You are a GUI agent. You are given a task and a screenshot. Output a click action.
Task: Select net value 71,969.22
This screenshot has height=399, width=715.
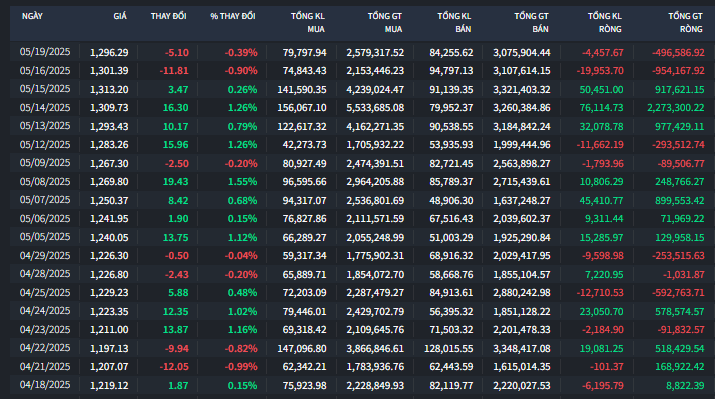pyautogui.click(x=682, y=218)
